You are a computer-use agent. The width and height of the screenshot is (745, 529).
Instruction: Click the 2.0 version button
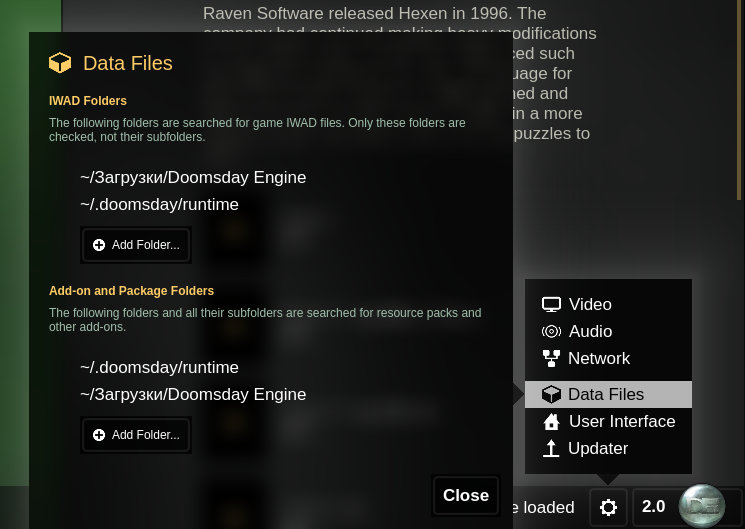[654, 507]
